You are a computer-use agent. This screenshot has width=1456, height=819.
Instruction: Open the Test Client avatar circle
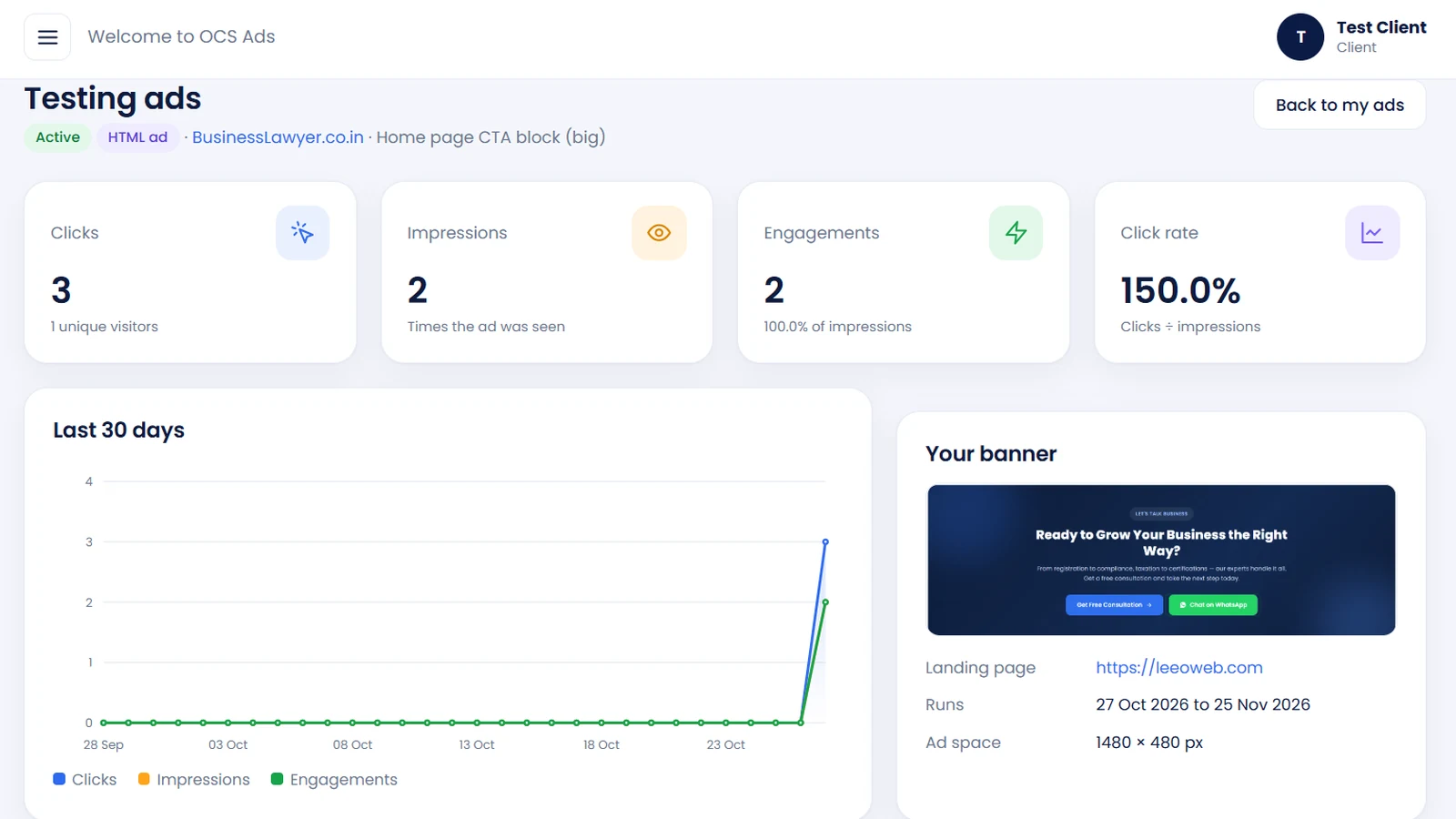coord(1300,37)
